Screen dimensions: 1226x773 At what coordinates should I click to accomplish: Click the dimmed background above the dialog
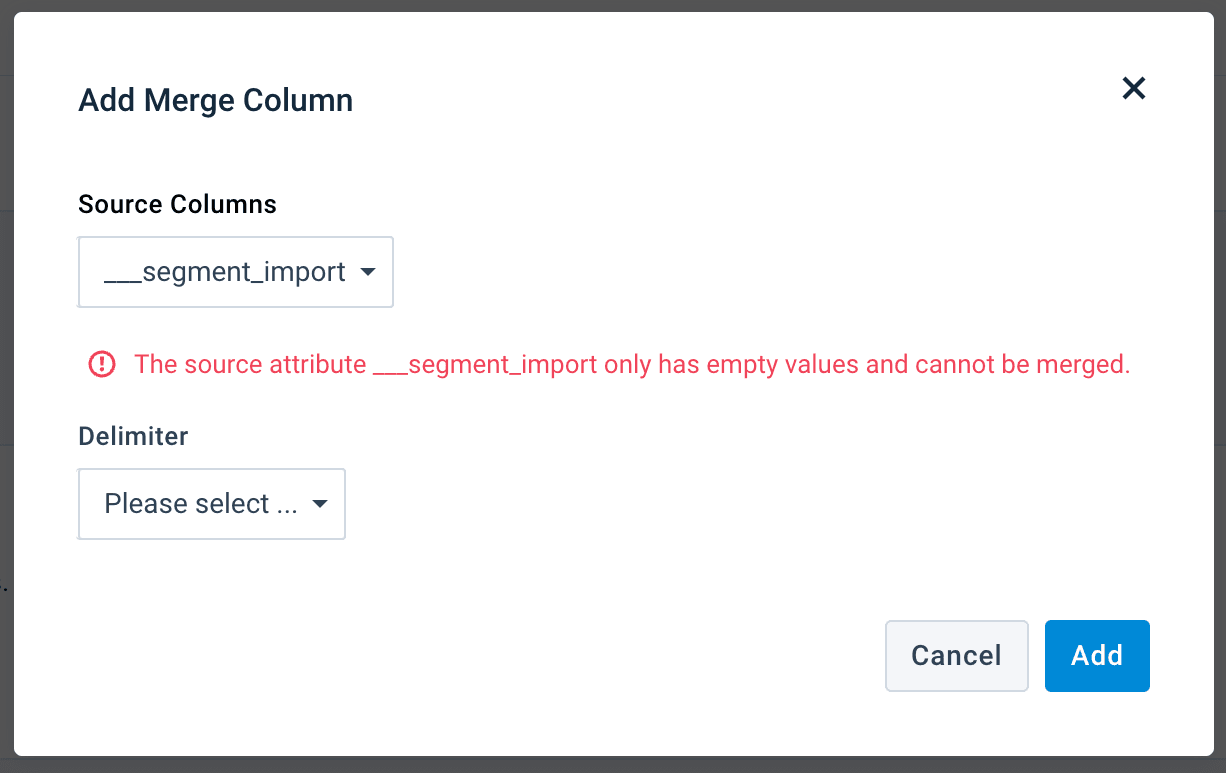(600, 5)
